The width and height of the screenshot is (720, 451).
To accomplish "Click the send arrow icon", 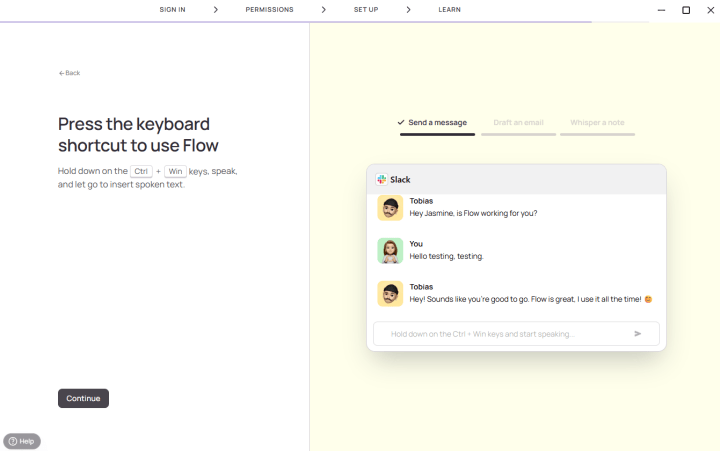I will click(x=638, y=334).
